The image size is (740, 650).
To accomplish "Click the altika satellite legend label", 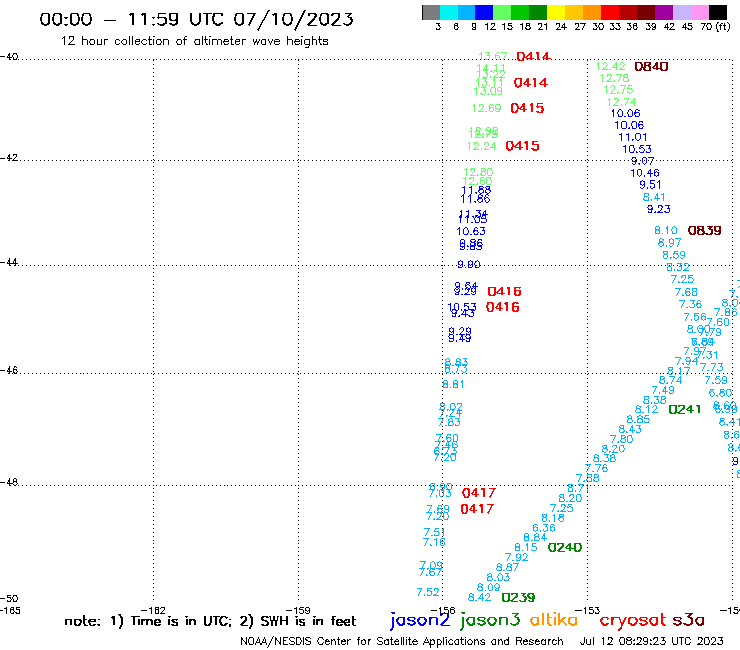I will (x=553, y=620).
